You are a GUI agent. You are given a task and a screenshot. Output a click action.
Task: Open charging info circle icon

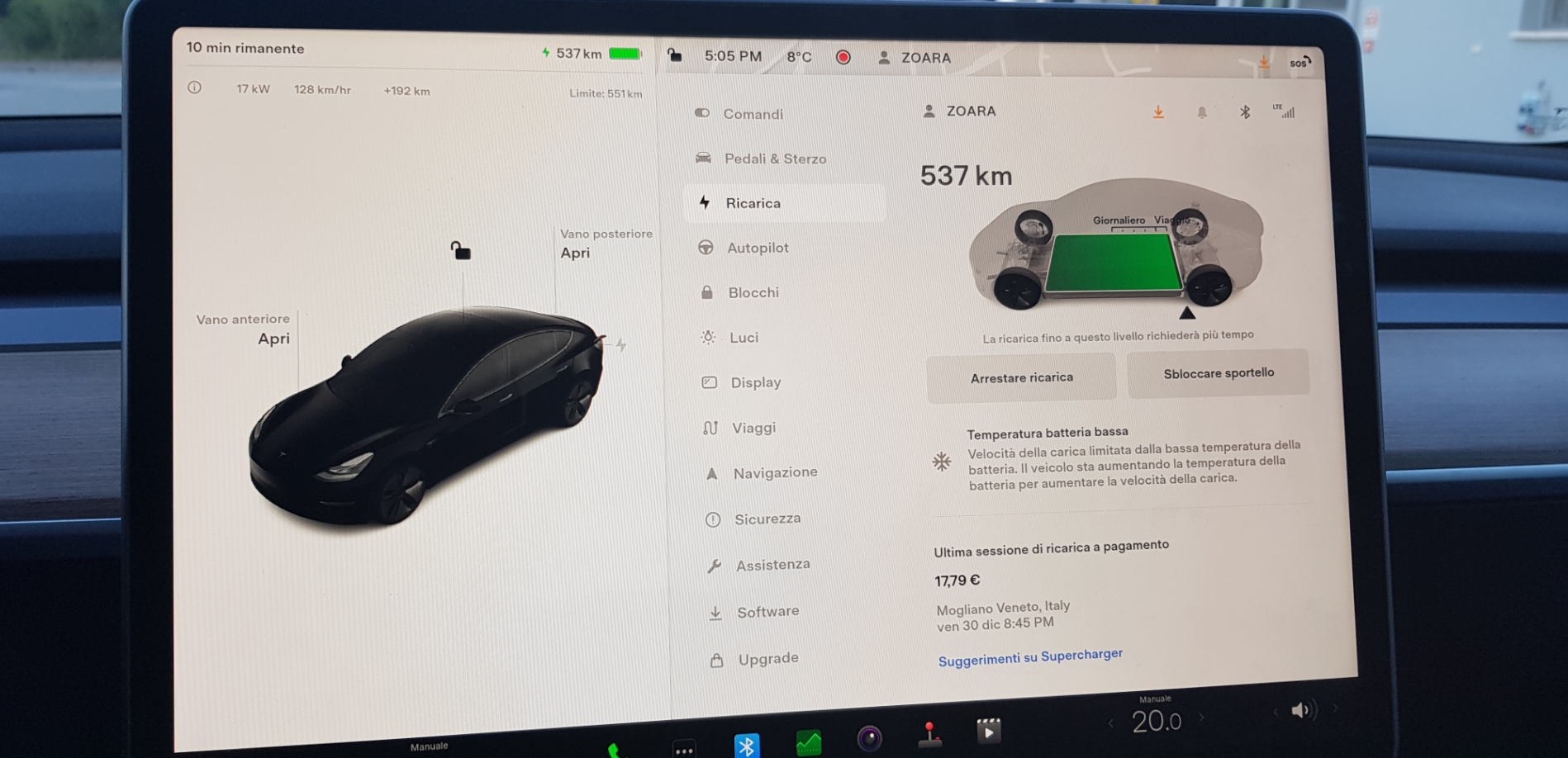194,87
